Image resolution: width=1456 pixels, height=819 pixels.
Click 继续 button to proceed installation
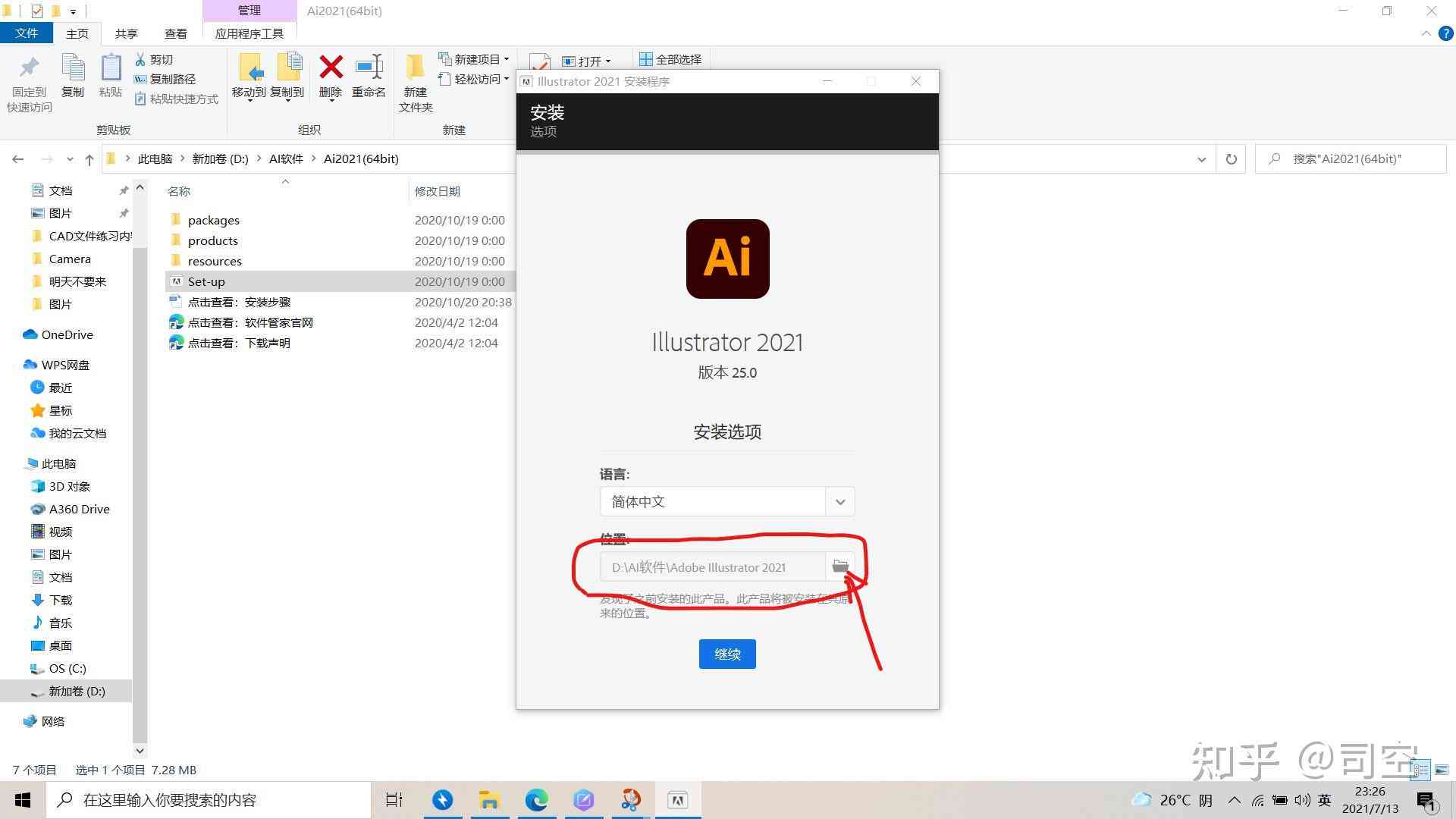point(727,653)
